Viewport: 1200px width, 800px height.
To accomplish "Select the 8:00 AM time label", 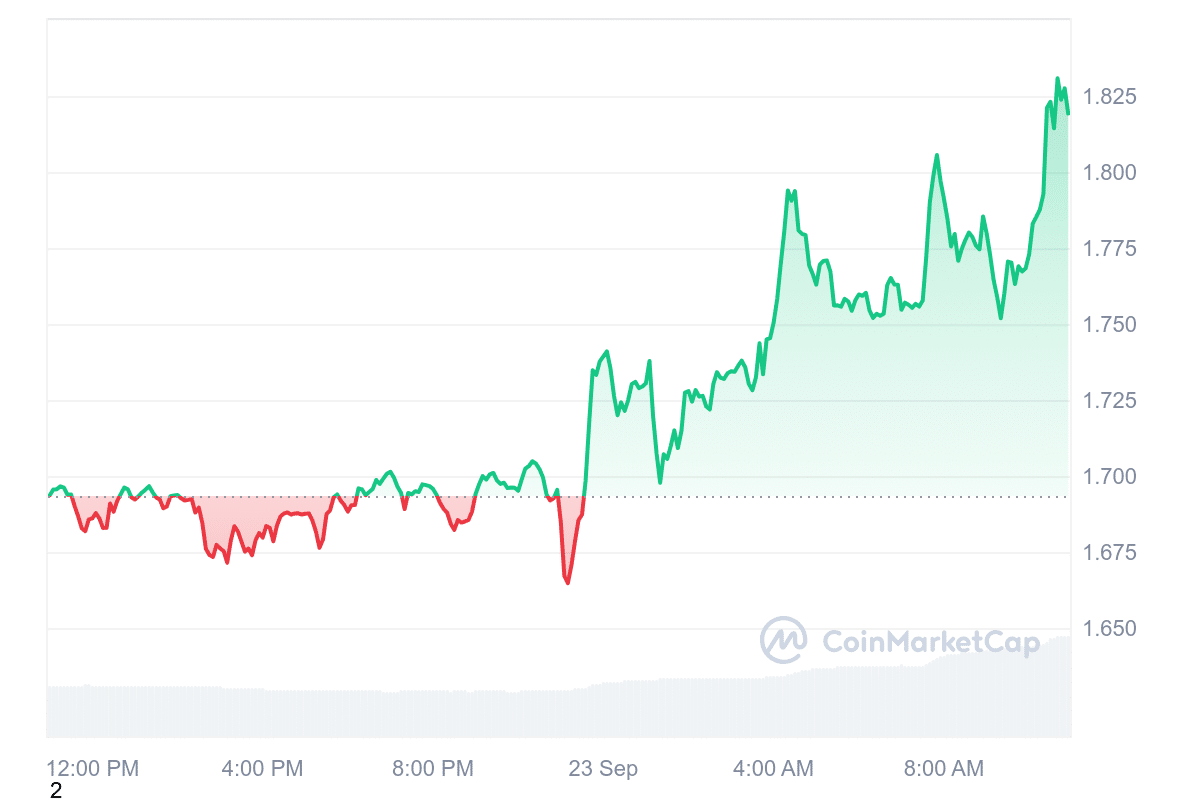I will pyautogui.click(x=944, y=769).
